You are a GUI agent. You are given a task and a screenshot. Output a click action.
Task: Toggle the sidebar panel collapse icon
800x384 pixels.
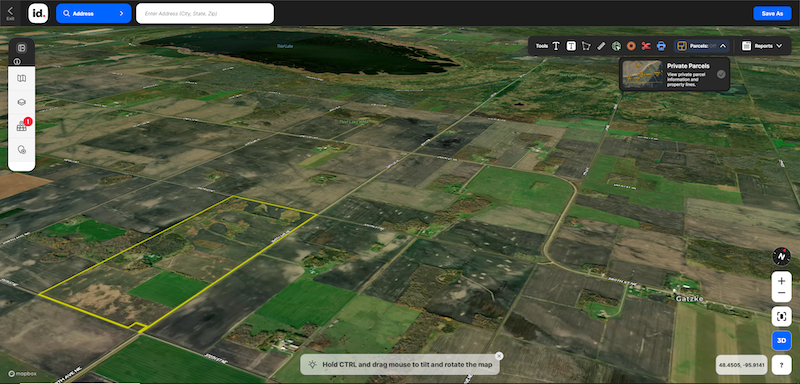[x=21, y=48]
